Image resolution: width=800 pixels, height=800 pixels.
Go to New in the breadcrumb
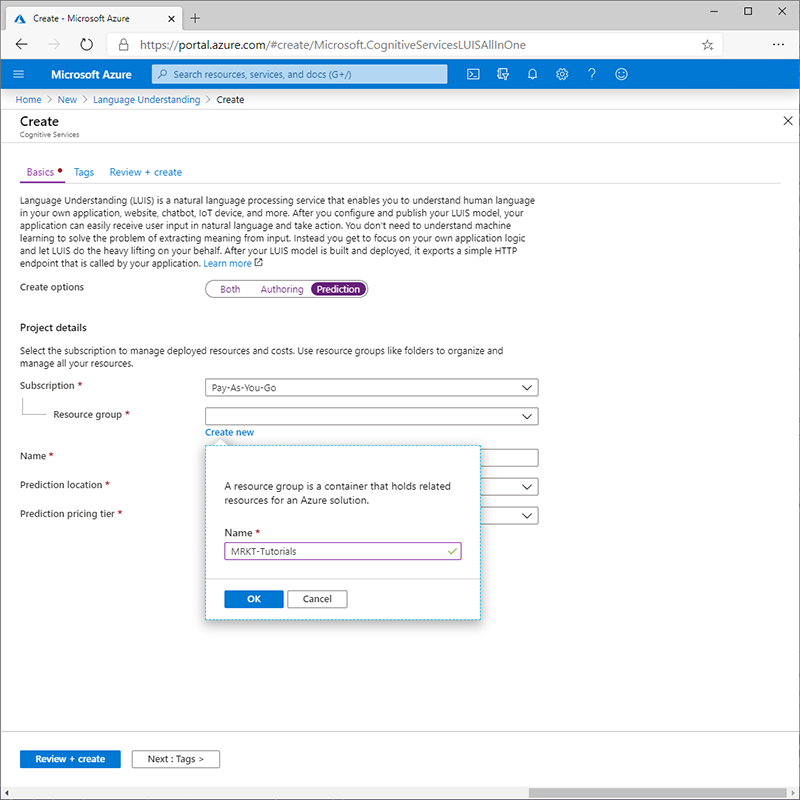[x=67, y=99]
